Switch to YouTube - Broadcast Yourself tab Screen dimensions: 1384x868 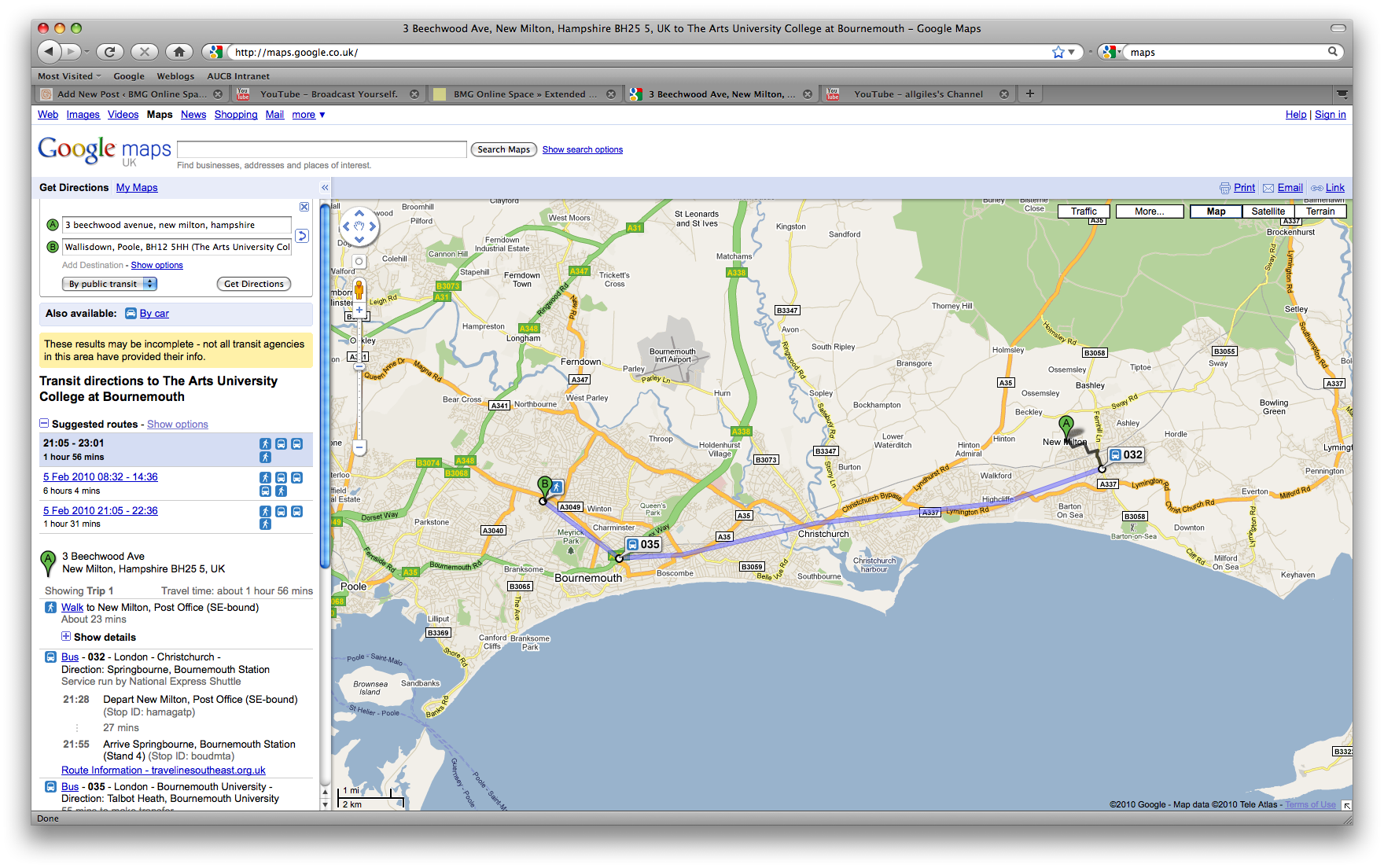[x=329, y=94]
